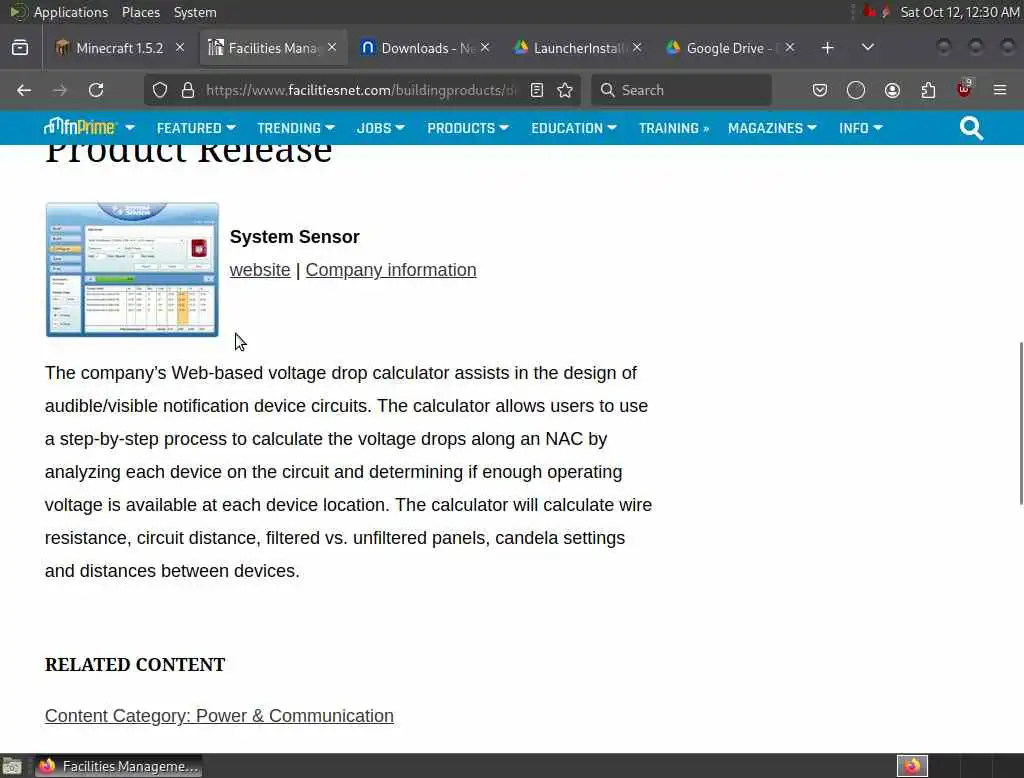Screen dimensions: 1024x778
Task: Select Facilities Management taskbar window button
Action: click(x=118, y=766)
